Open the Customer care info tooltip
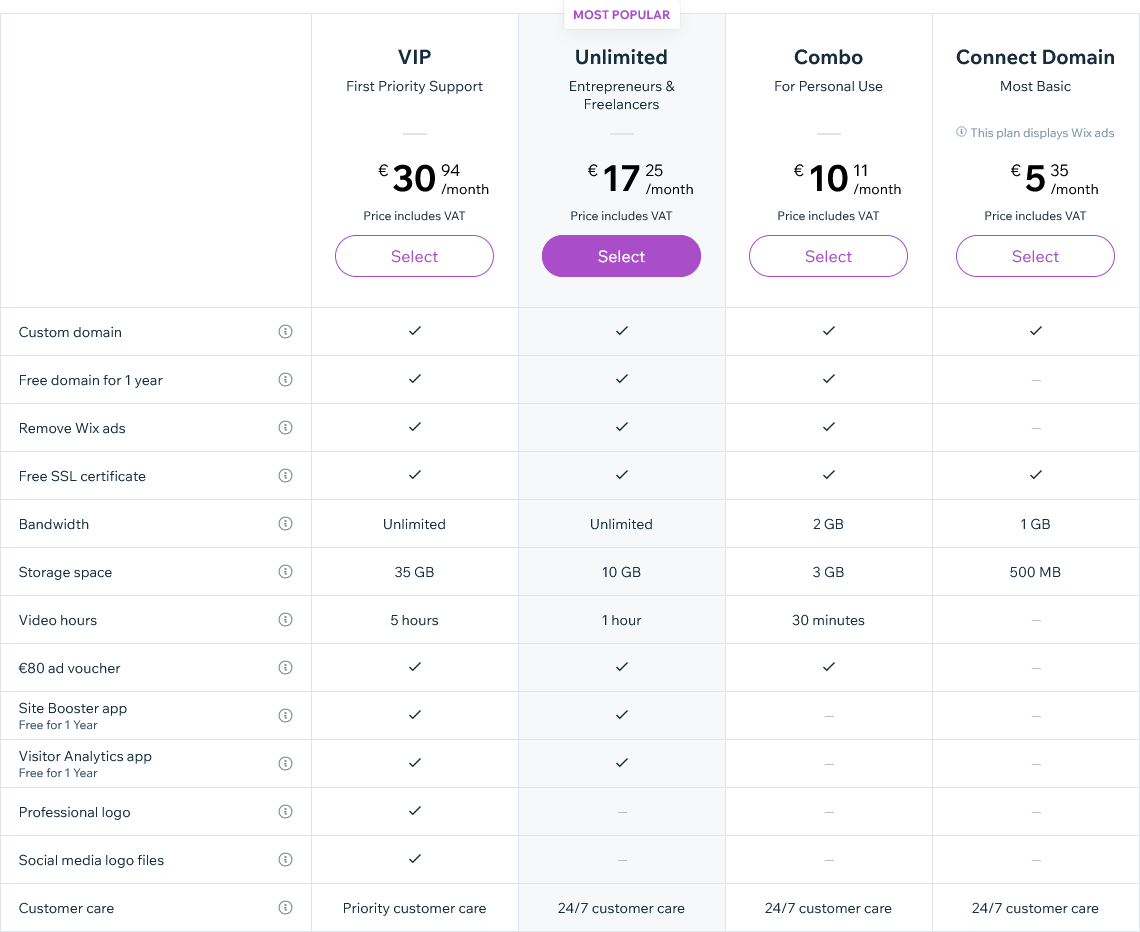 [285, 907]
